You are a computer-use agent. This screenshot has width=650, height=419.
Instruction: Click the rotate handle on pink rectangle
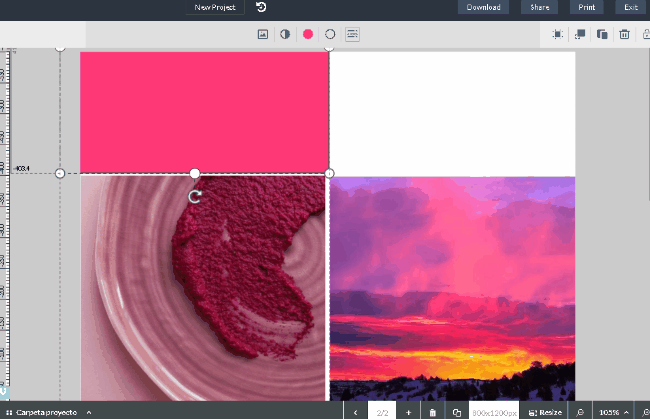tap(195, 196)
